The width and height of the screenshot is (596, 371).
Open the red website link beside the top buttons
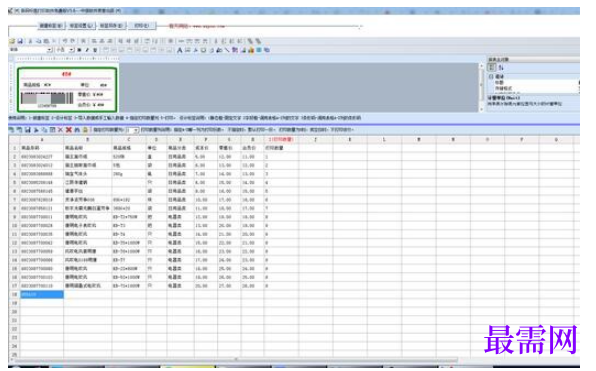(x=197, y=26)
